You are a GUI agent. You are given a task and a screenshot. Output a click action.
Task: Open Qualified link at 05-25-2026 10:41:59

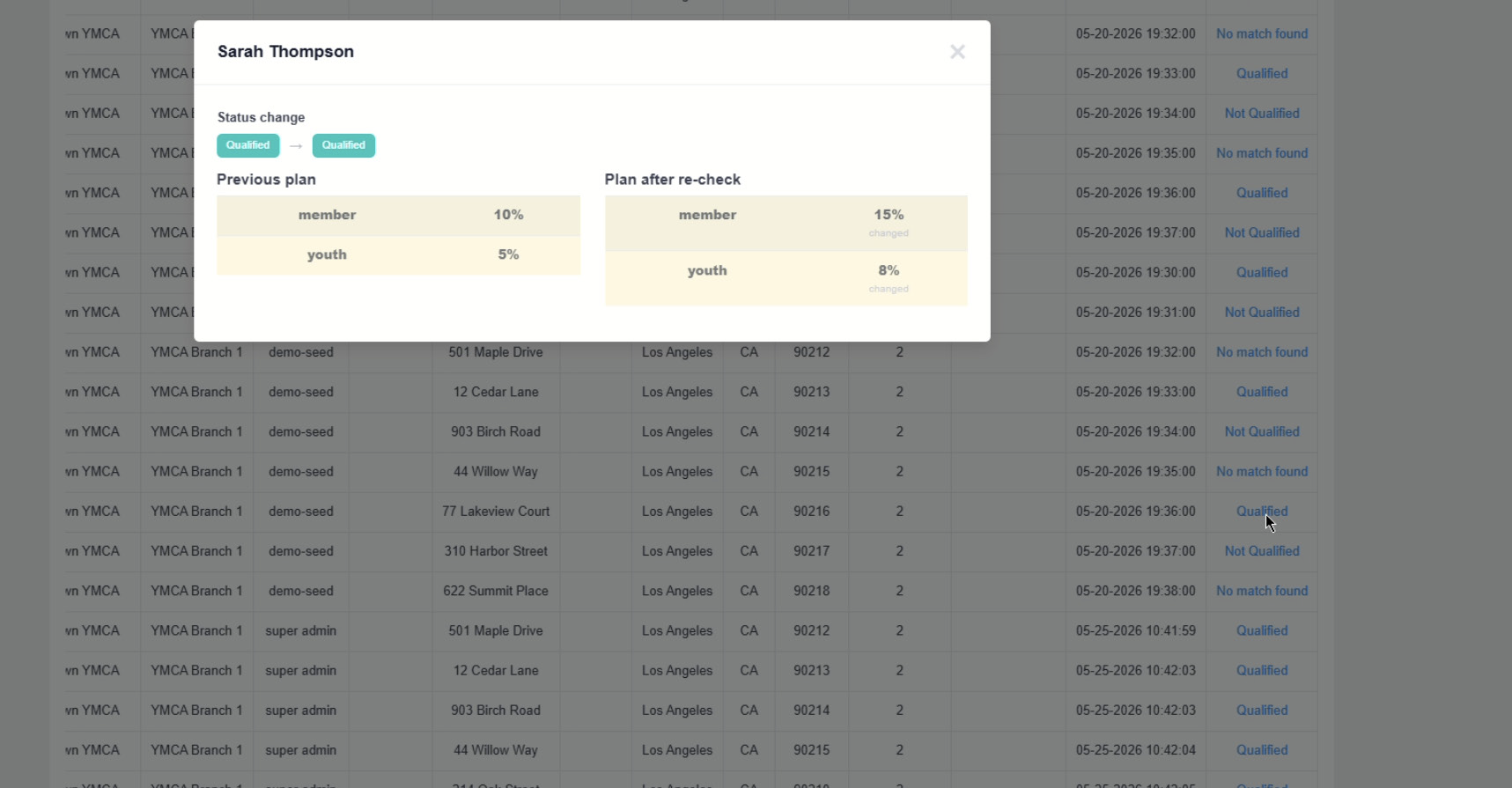coord(1262,630)
